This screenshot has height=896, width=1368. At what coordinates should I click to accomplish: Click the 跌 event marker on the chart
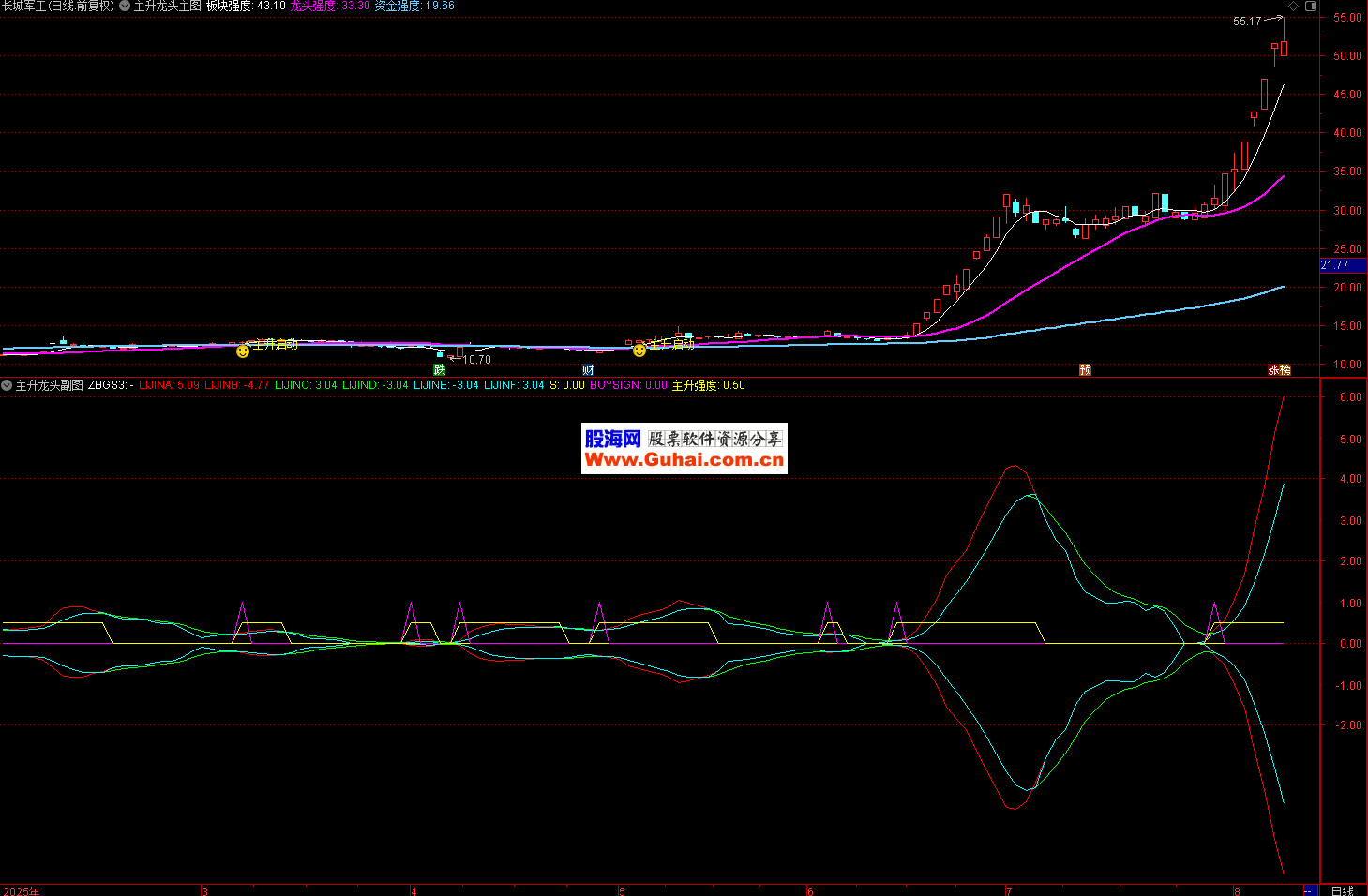(x=440, y=370)
